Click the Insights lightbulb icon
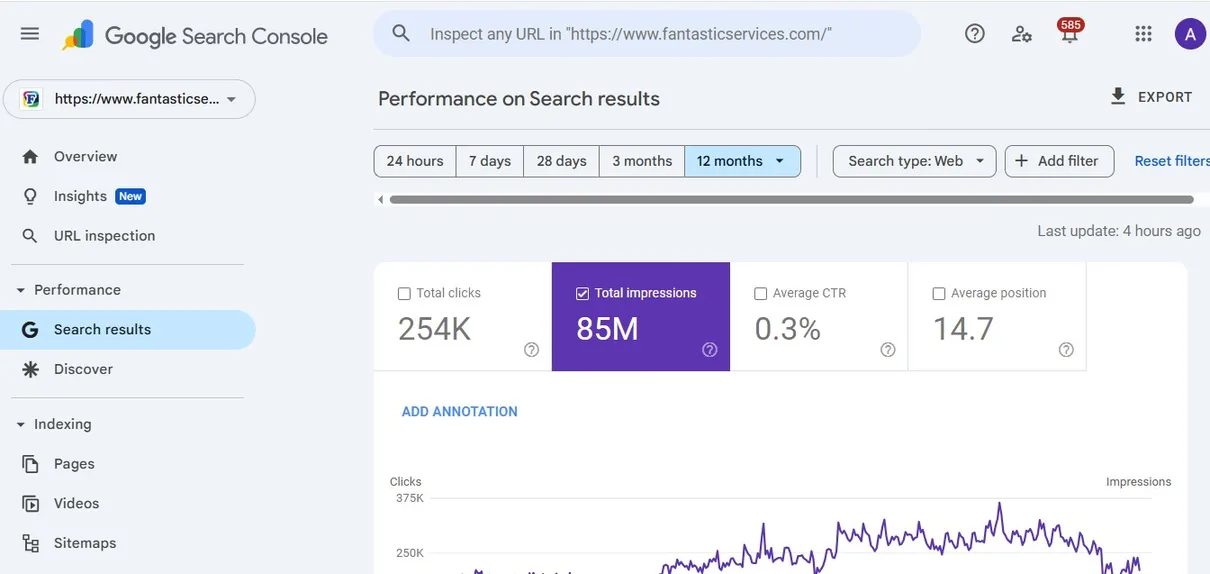The image size is (1210, 574). (30, 196)
